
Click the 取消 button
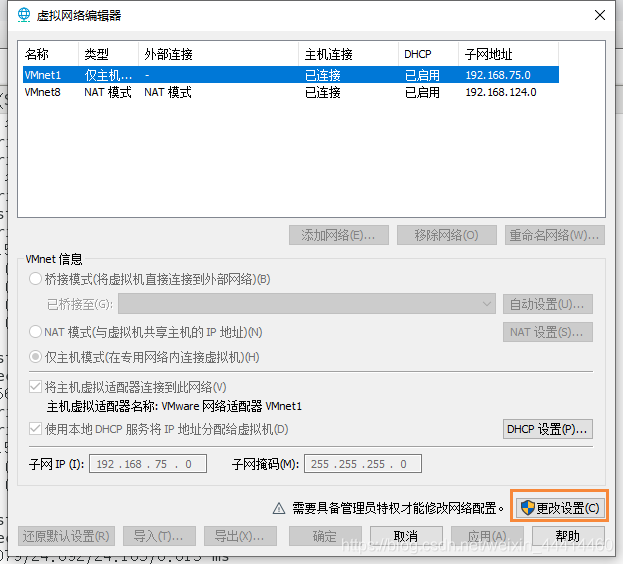(406, 536)
